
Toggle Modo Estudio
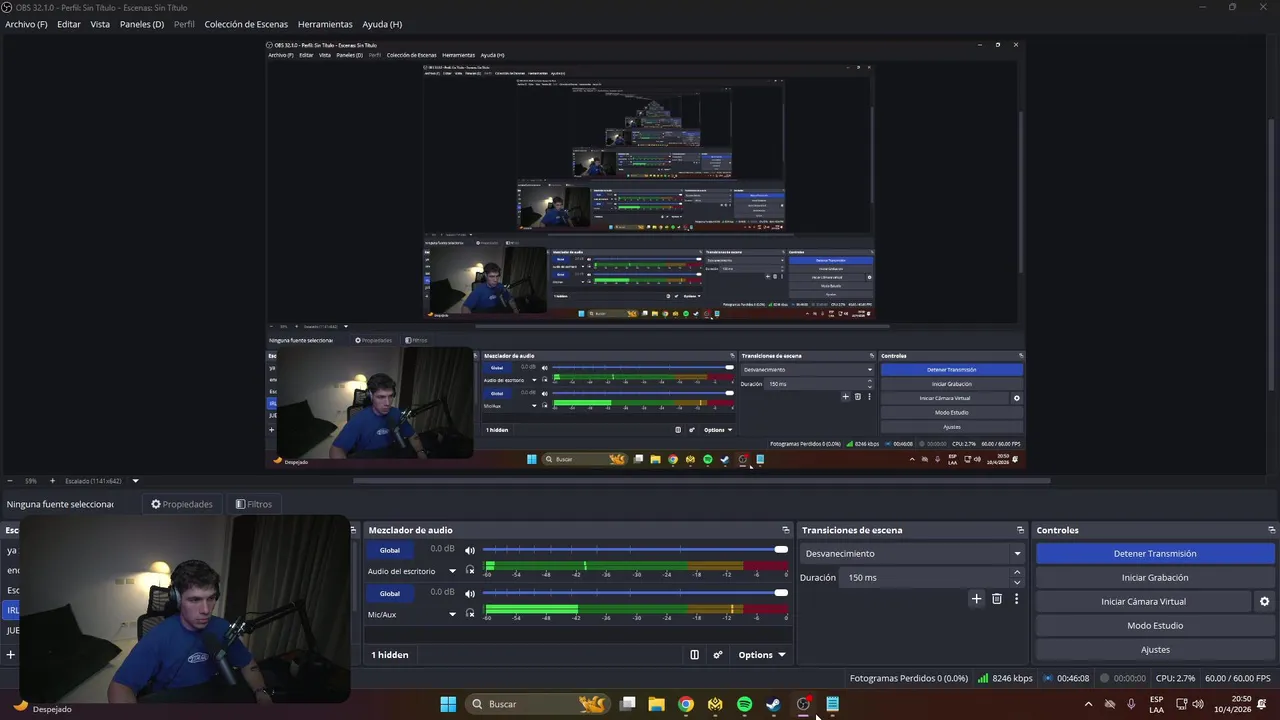[x=1155, y=626]
